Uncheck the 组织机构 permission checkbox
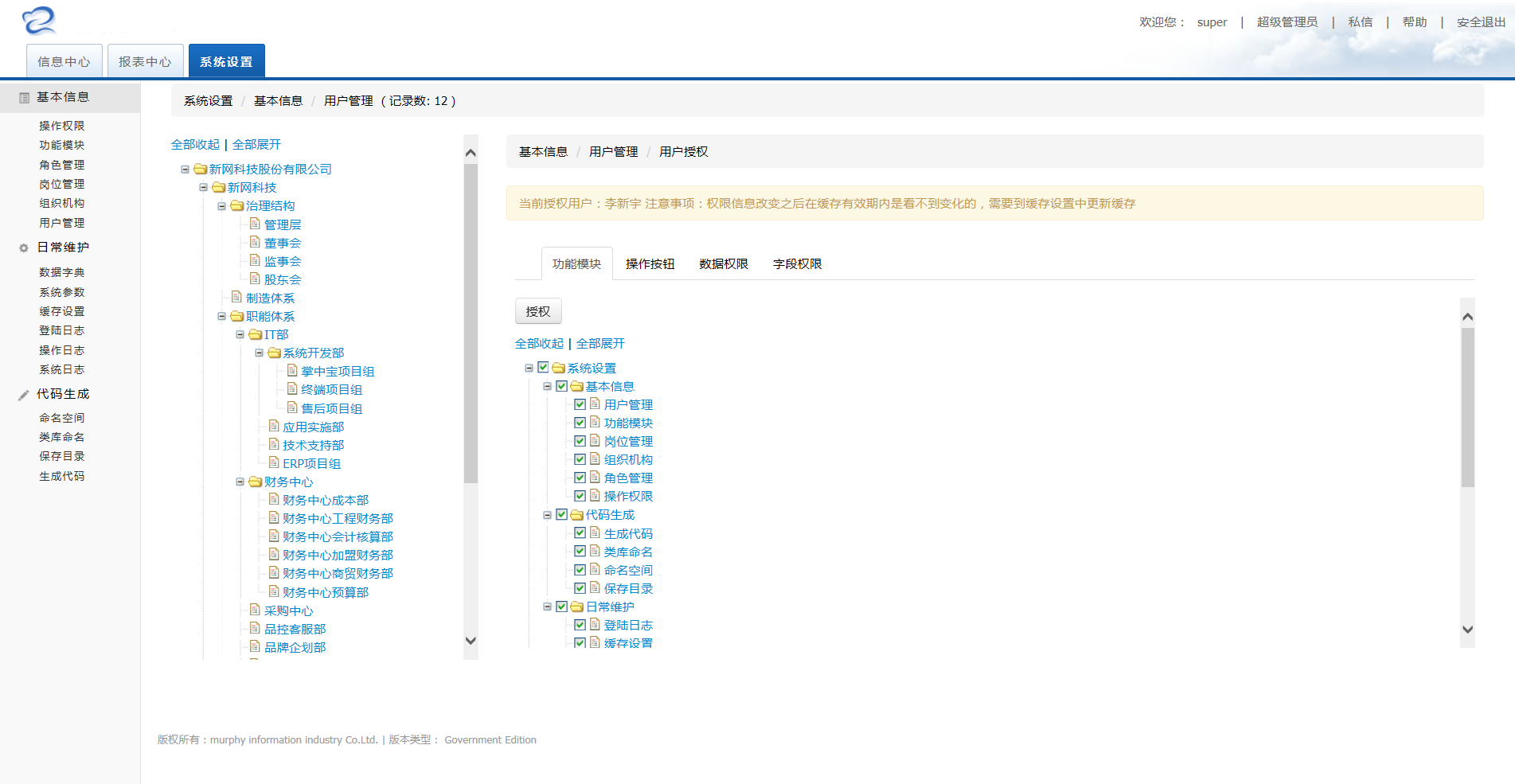The height and width of the screenshot is (784, 1515). [580, 459]
